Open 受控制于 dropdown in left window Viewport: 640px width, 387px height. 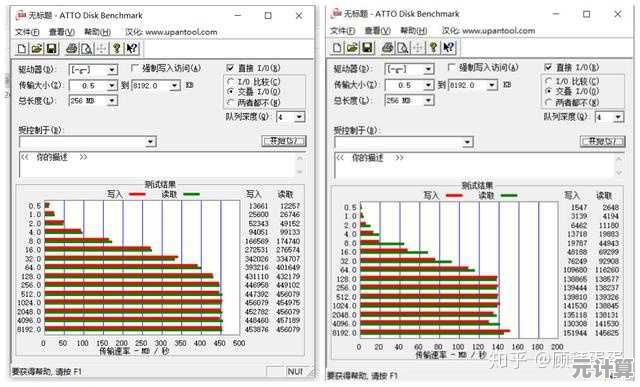pos(151,142)
